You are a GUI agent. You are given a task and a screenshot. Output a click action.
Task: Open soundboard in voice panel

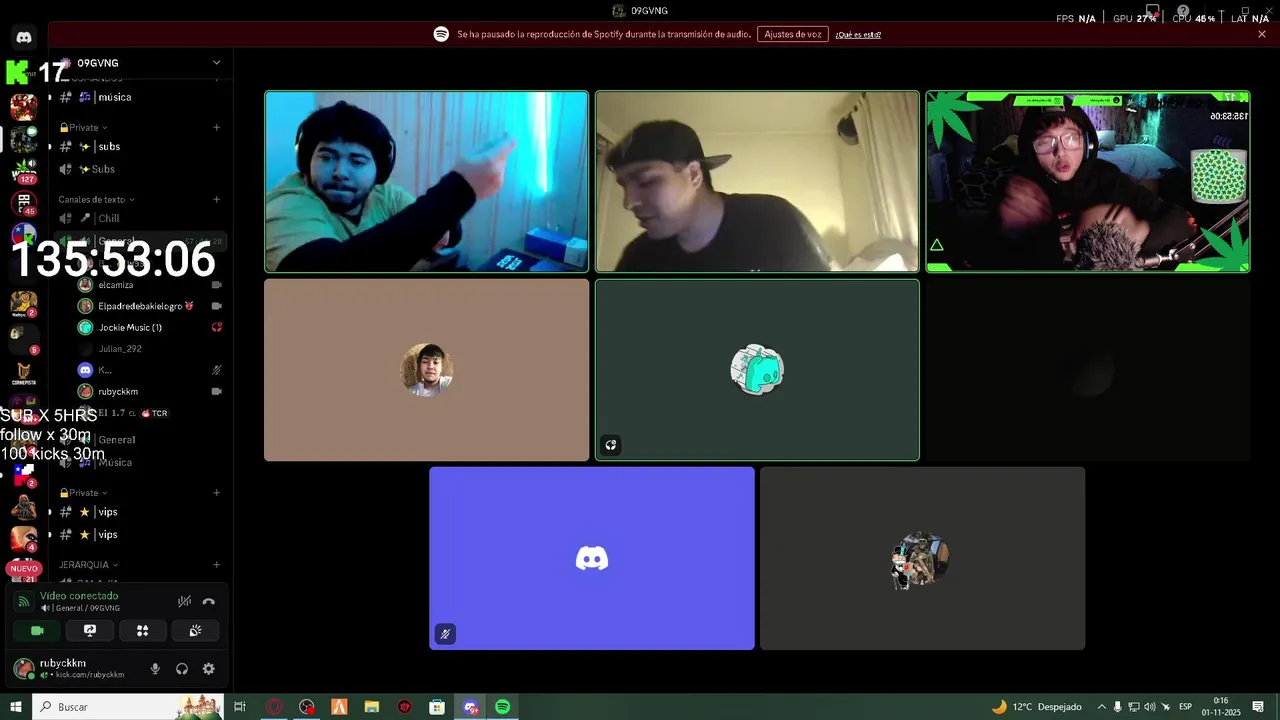[x=195, y=631]
